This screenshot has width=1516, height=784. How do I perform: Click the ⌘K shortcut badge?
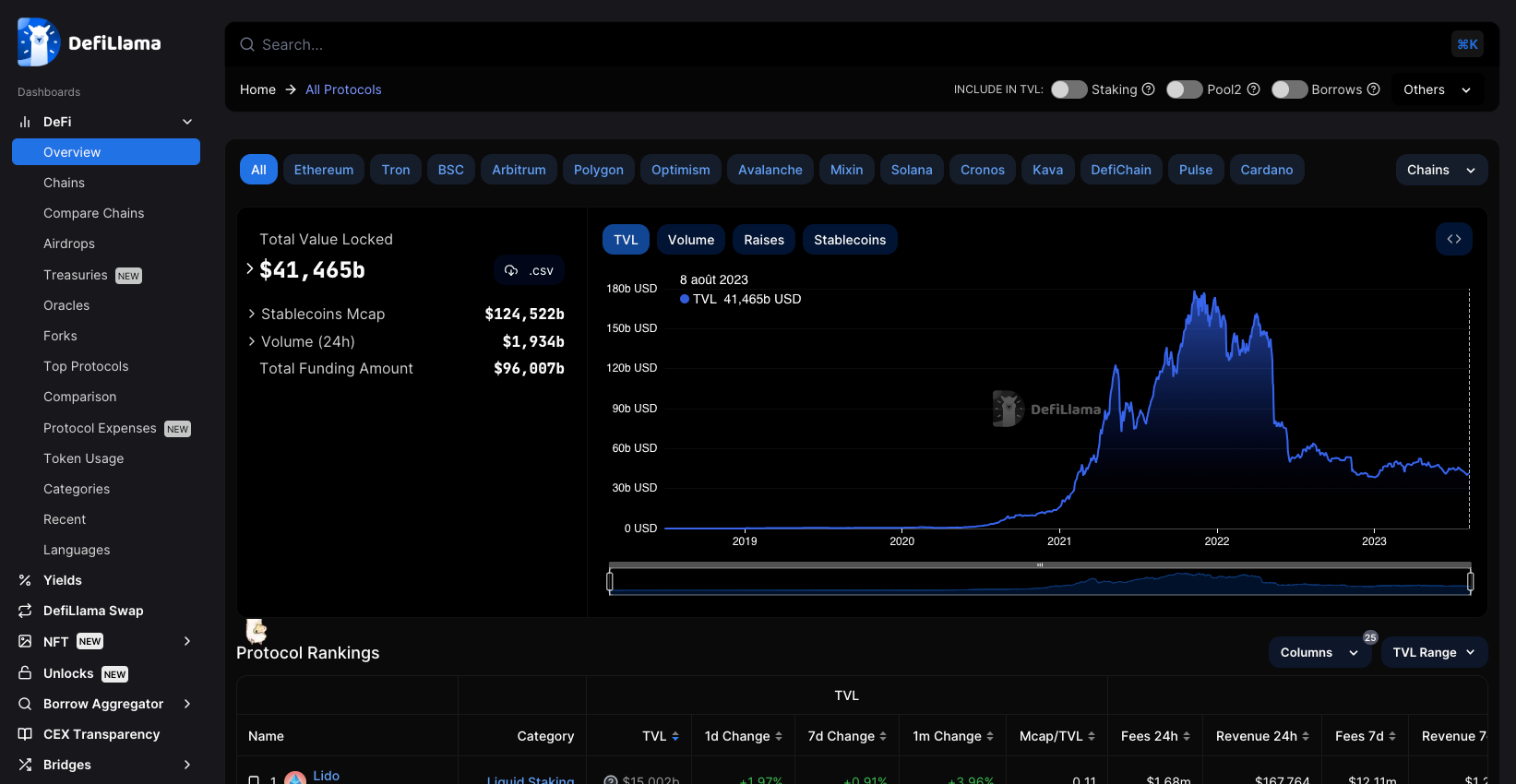[1467, 44]
